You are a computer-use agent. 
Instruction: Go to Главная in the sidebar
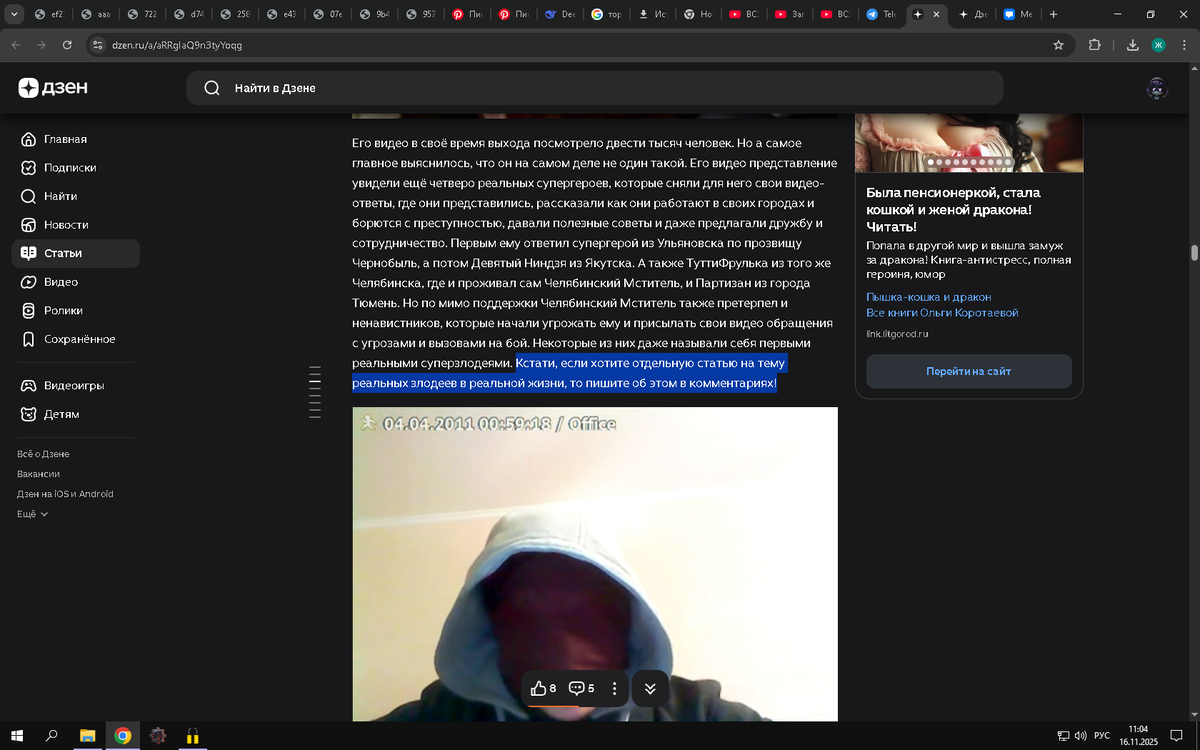75,139
